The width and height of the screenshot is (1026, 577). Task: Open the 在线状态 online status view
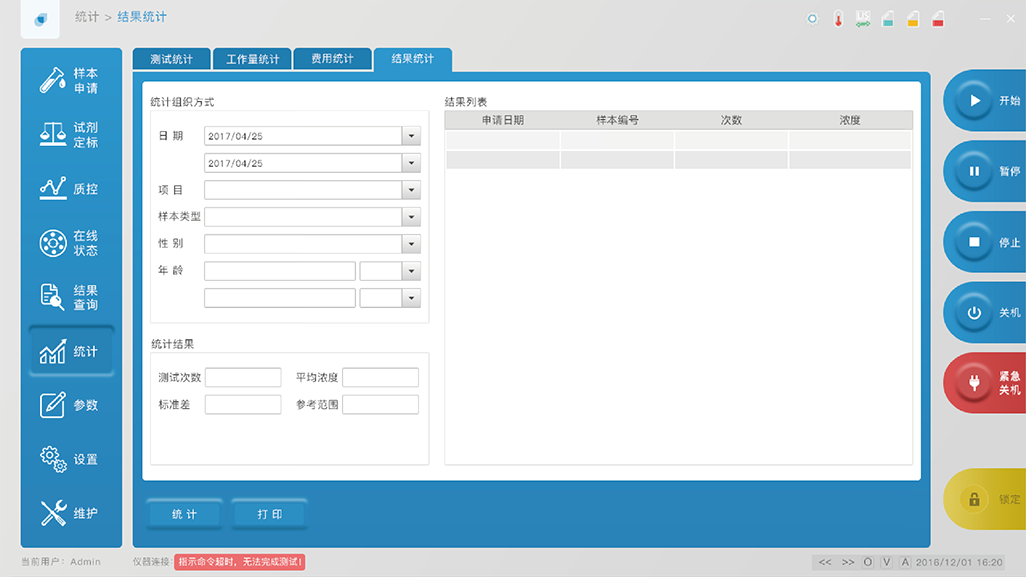click(68, 243)
